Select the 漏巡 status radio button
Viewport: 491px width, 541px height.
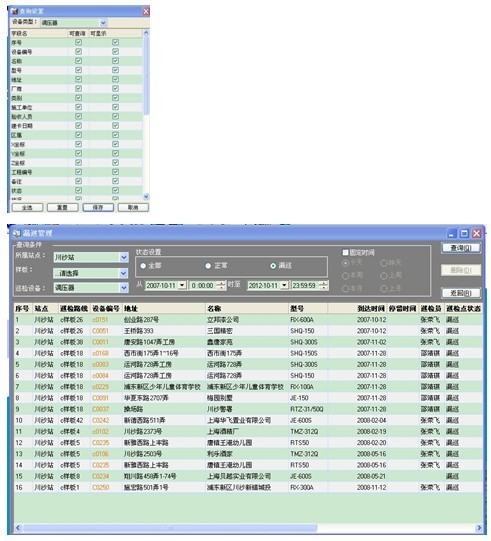click(273, 266)
